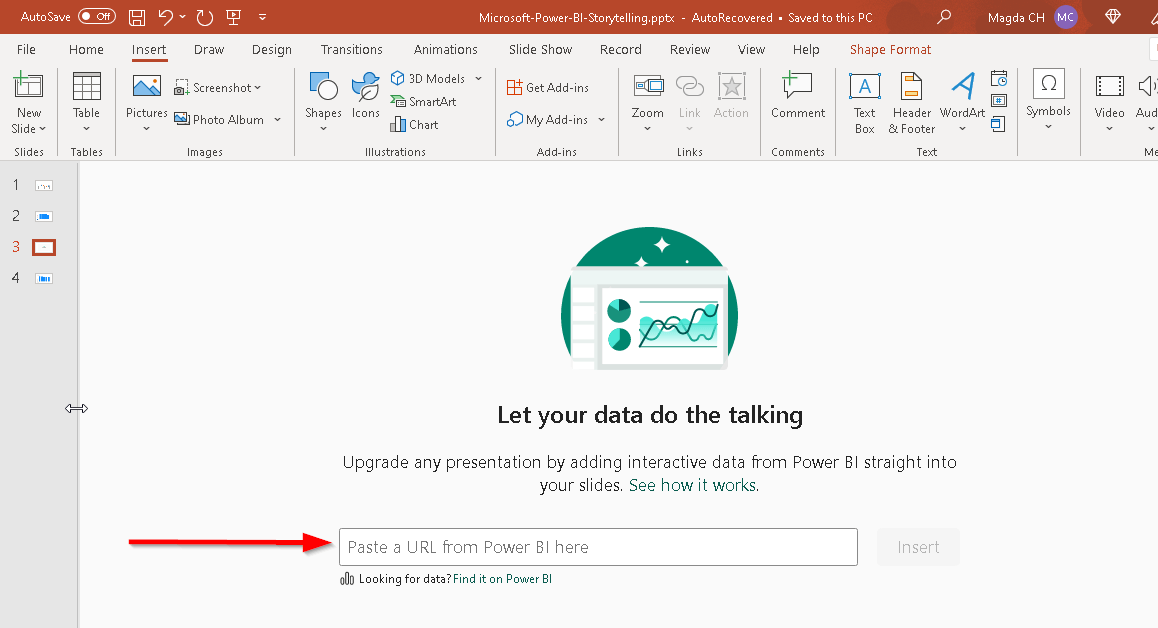Image resolution: width=1158 pixels, height=628 pixels.
Task: Go to the Review tab
Action: (x=690, y=50)
